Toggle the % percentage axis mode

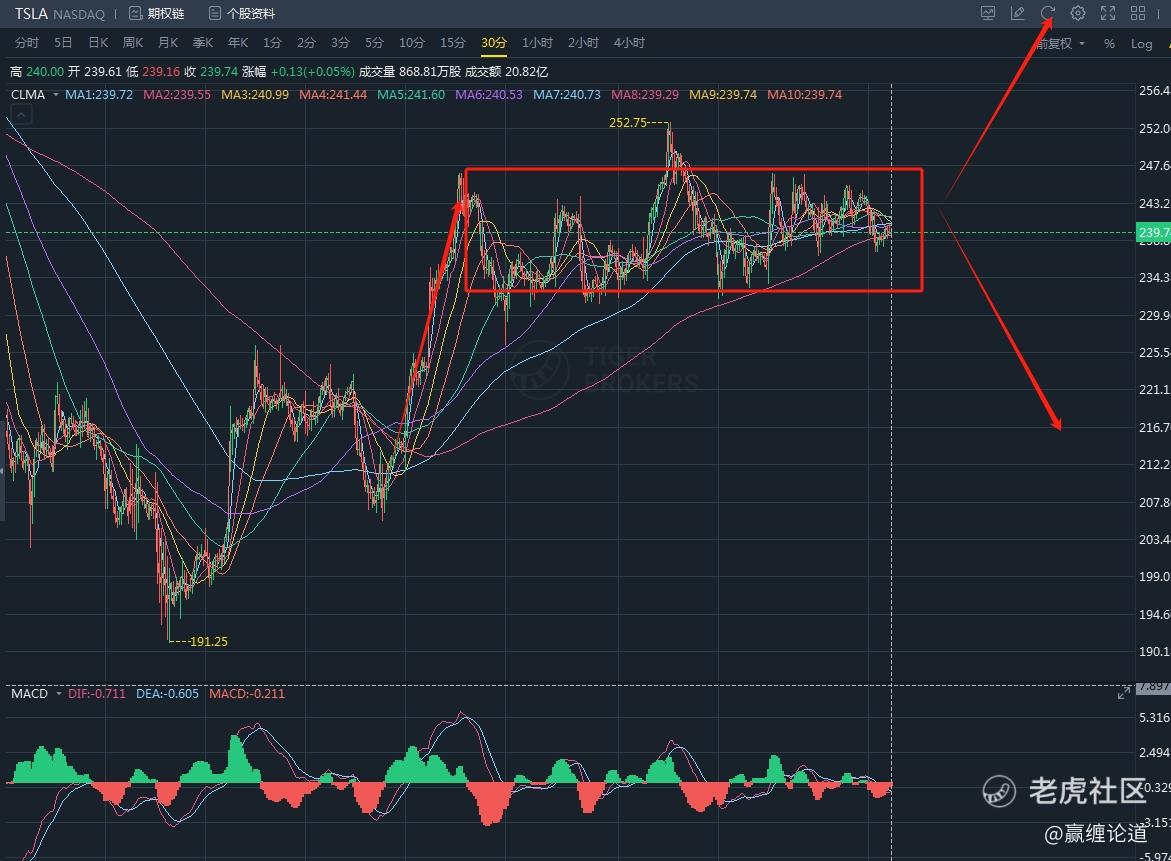(x=1109, y=43)
